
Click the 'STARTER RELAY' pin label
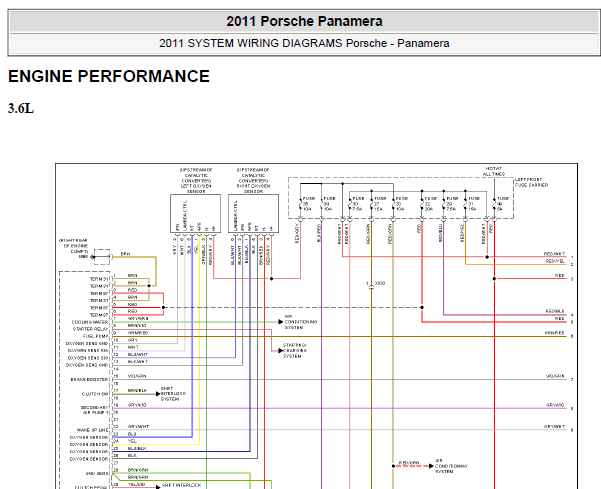[x=90, y=329]
